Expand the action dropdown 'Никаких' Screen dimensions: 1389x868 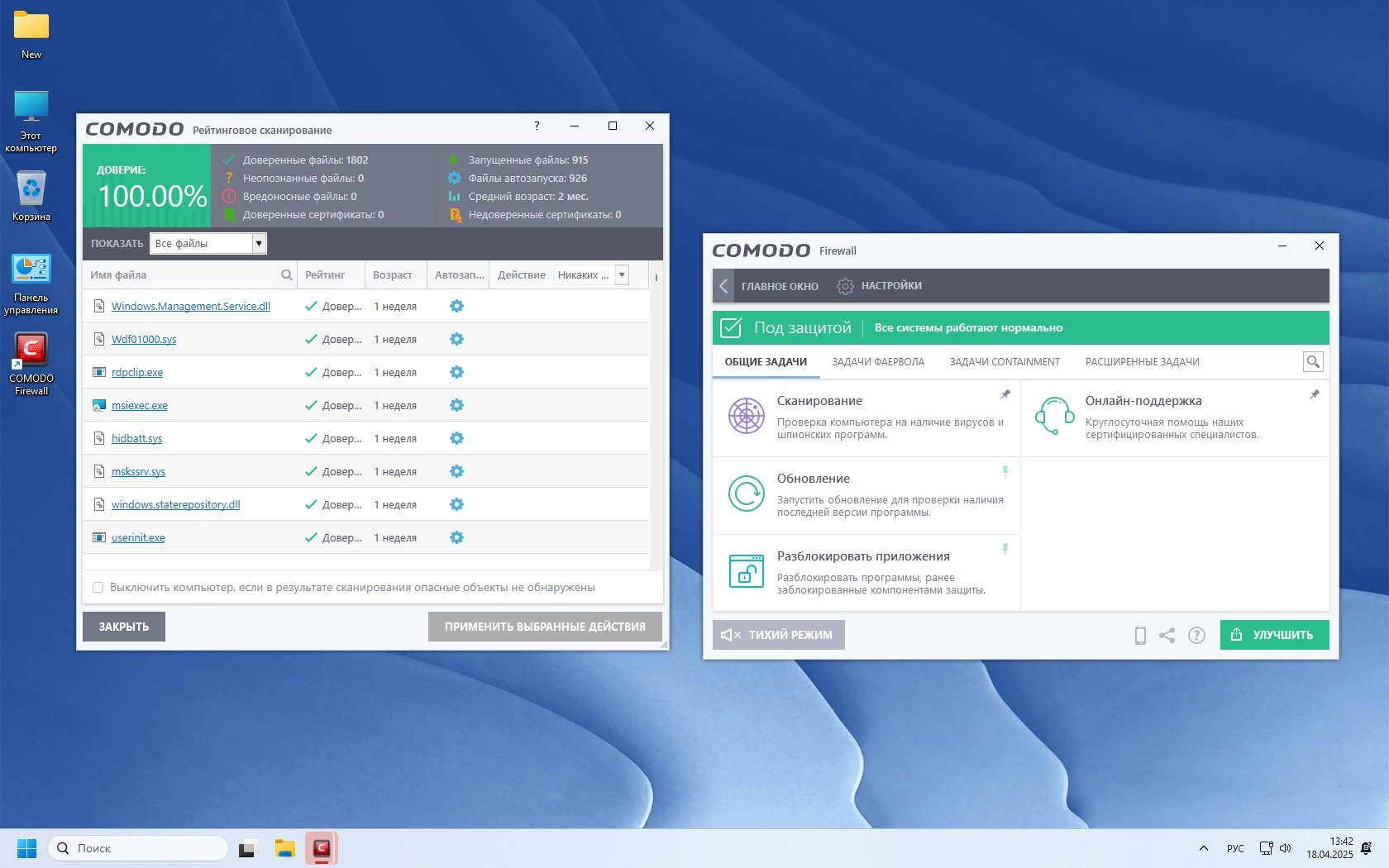(622, 275)
